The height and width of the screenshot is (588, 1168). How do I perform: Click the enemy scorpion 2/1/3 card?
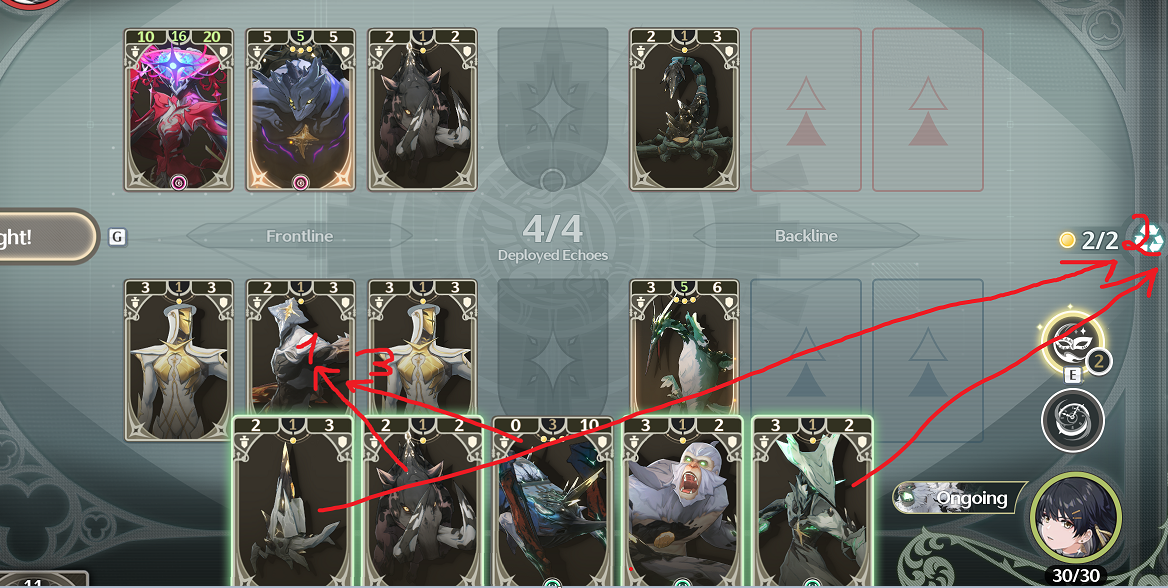(685, 110)
